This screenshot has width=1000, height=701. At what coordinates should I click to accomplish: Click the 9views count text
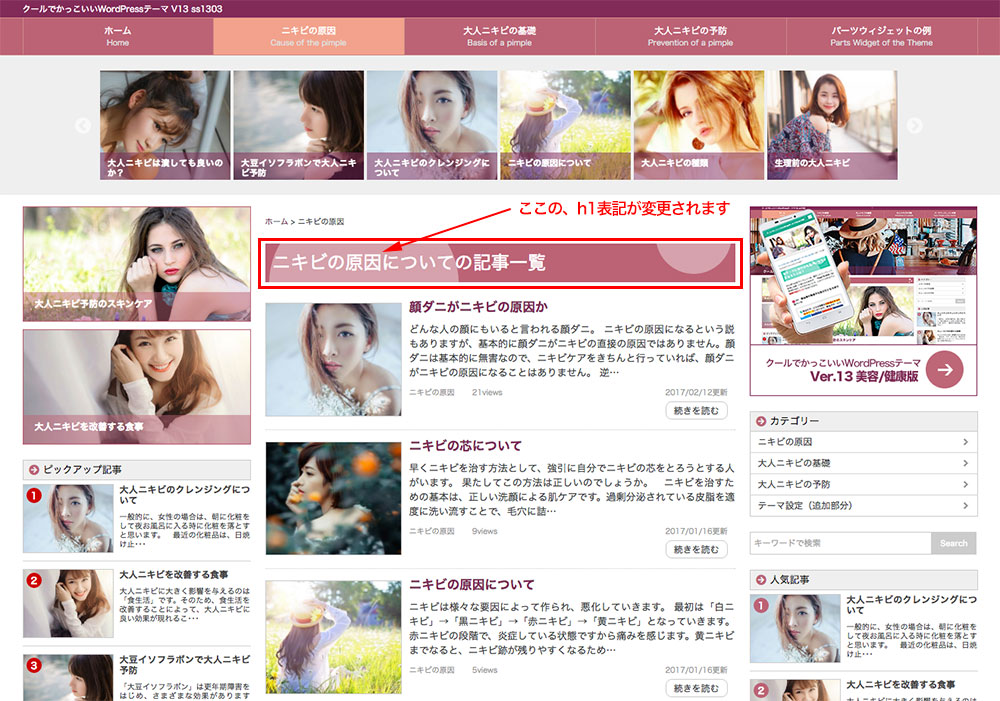[485, 531]
